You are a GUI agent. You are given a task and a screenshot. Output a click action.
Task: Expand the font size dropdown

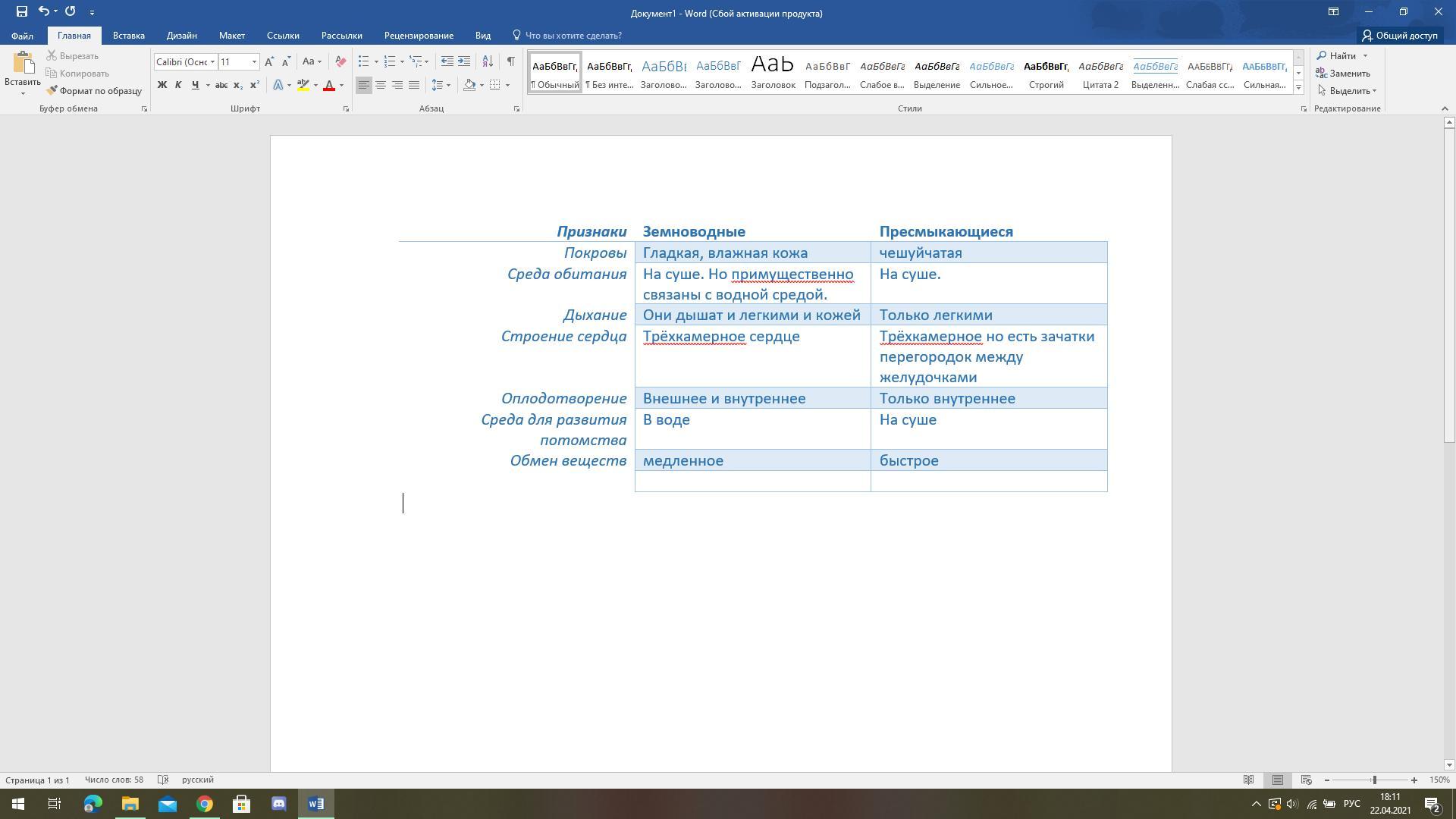254,61
